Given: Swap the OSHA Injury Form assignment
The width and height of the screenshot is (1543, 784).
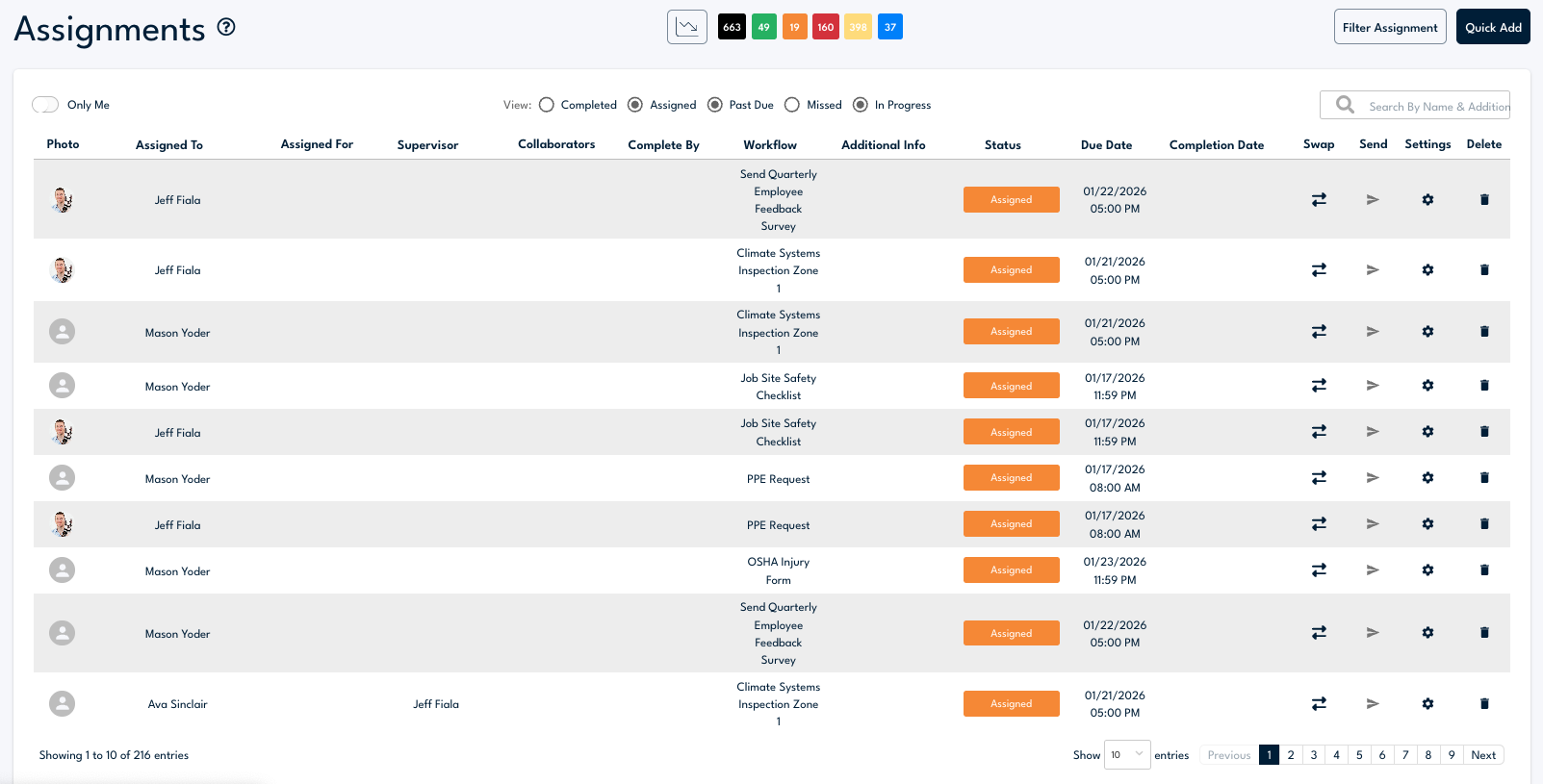Looking at the screenshot, I should pos(1319,570).
